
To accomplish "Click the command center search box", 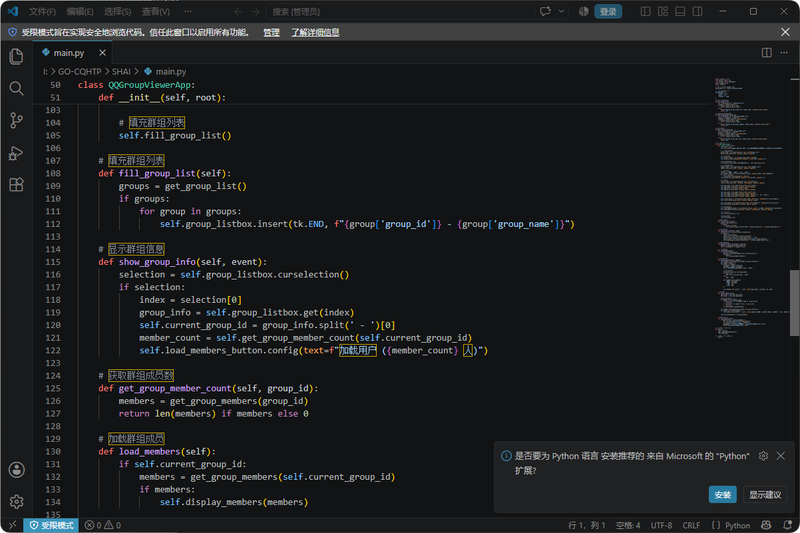I will click(x=398, y=11).
